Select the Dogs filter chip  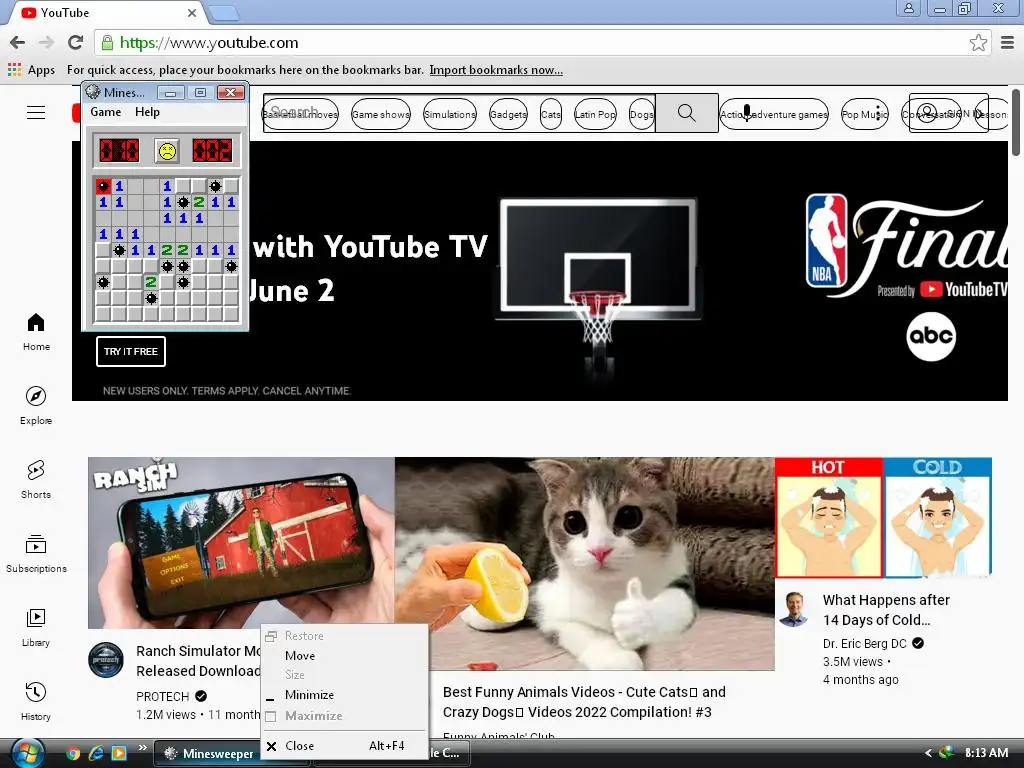pos(641,114)
